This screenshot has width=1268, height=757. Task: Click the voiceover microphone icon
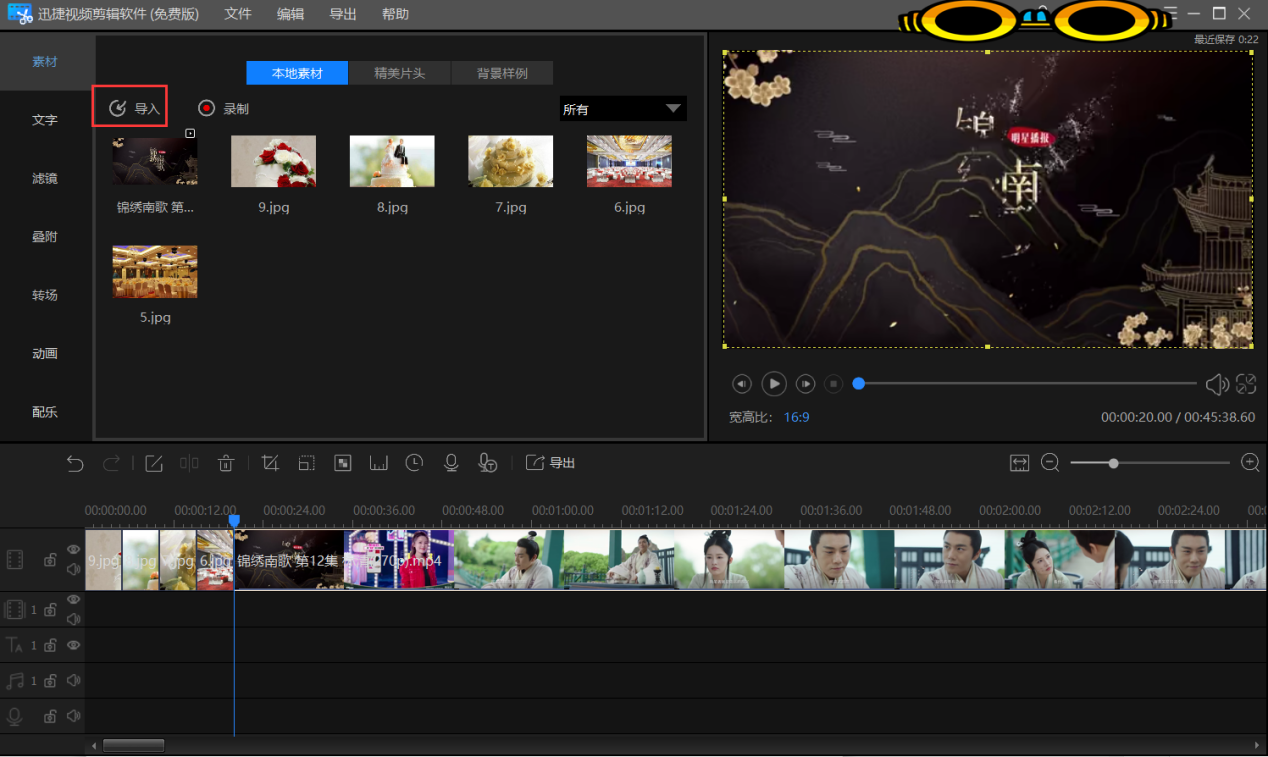[x=451, y=463]
